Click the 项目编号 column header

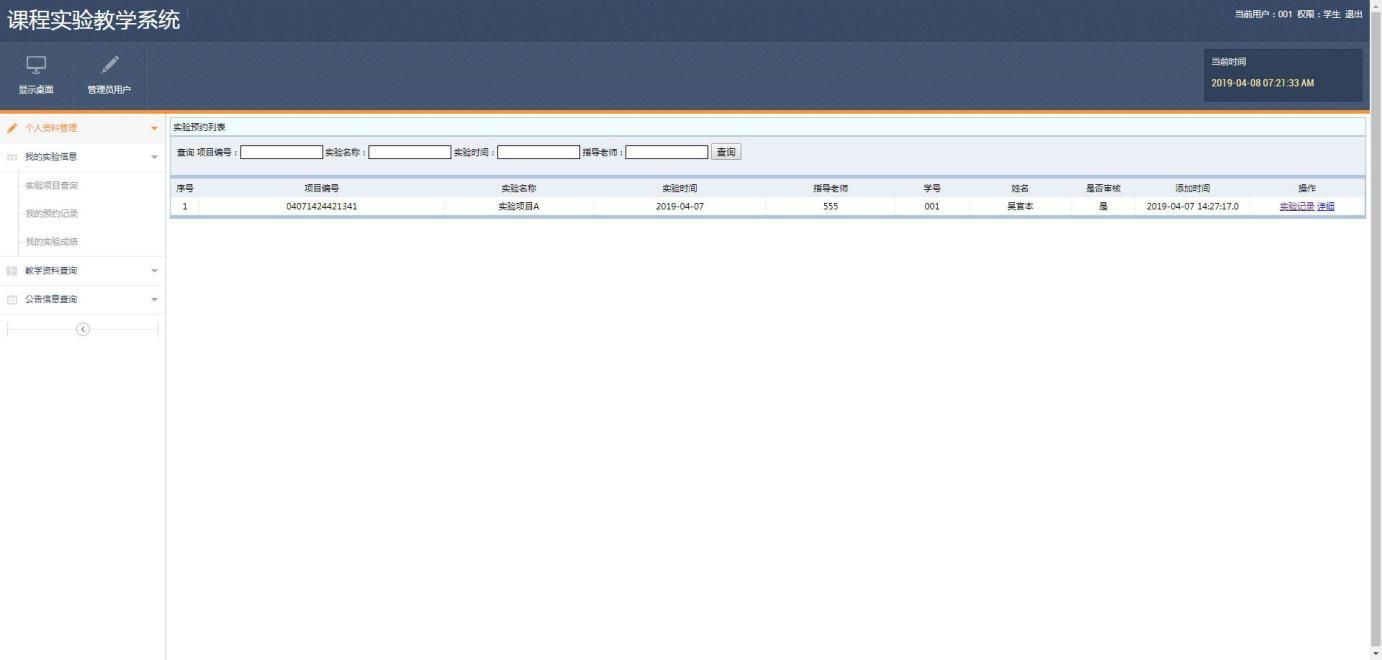pos(322,188)
